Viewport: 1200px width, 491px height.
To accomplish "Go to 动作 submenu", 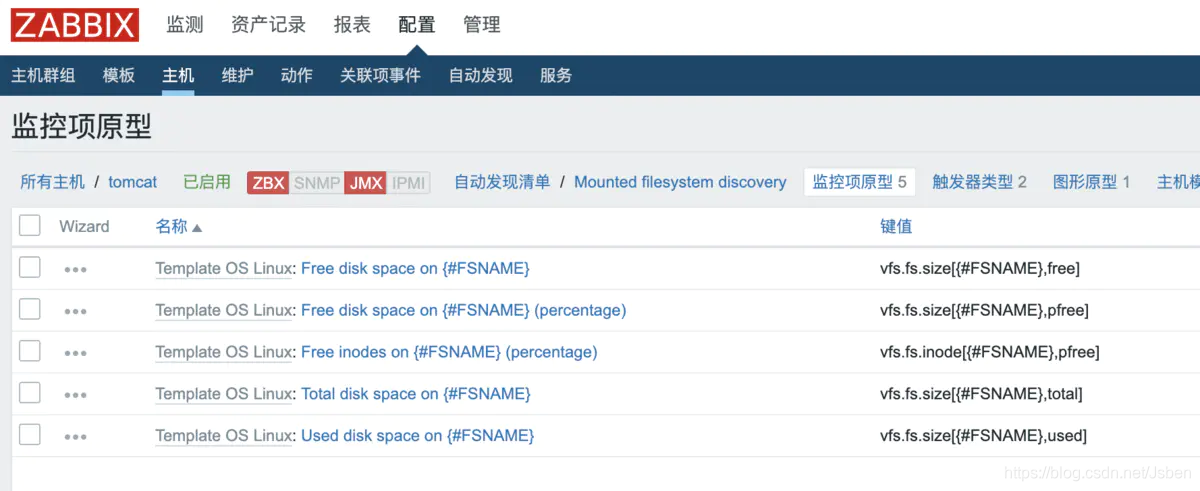I will pos(296,75).
